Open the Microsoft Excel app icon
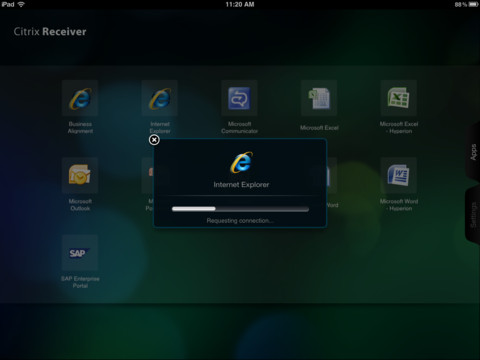The height and width of the screenshot is (360, 480). click(319, 98)
